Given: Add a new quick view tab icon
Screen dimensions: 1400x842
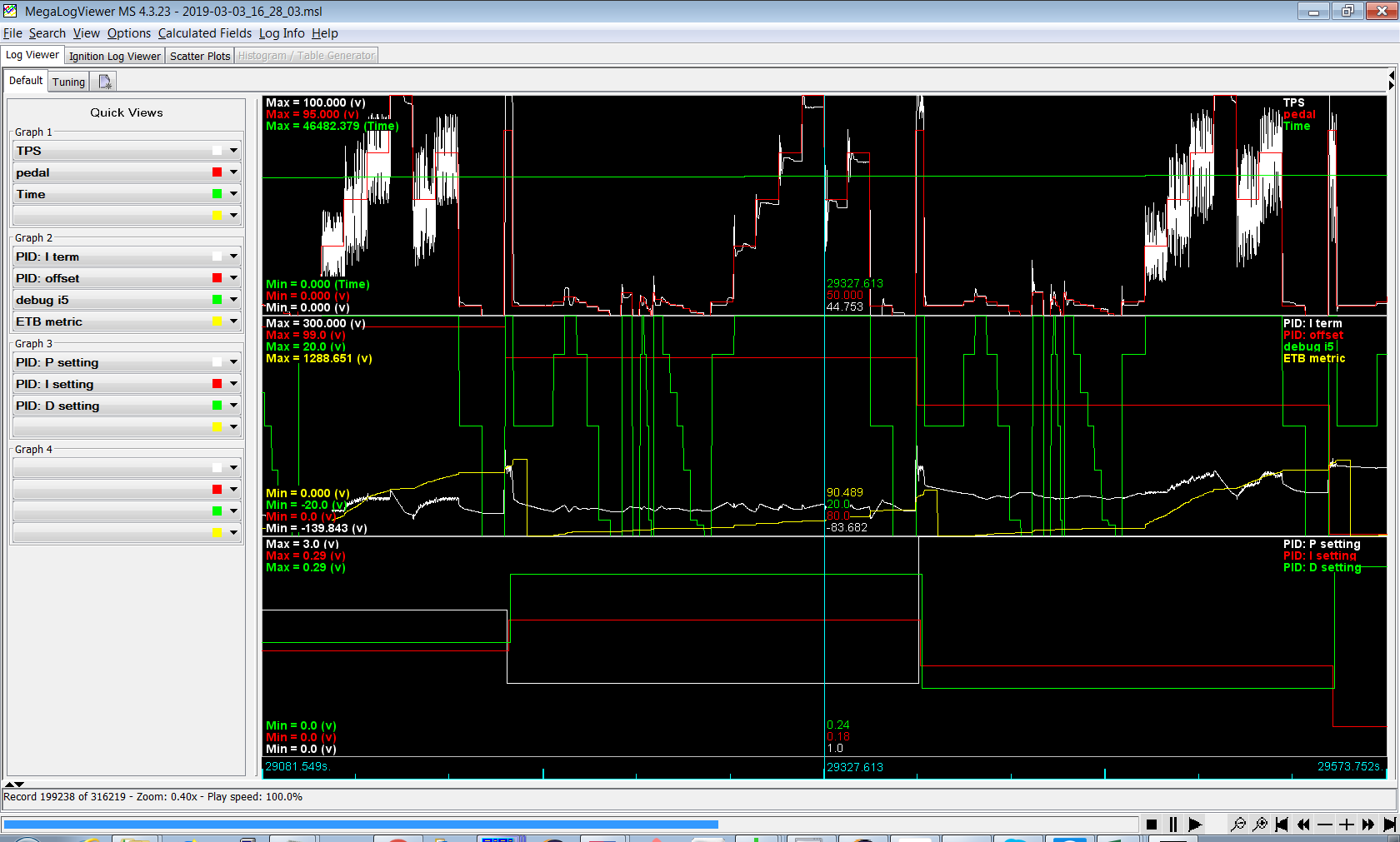Looking at the screenshot, I should 104,82.
